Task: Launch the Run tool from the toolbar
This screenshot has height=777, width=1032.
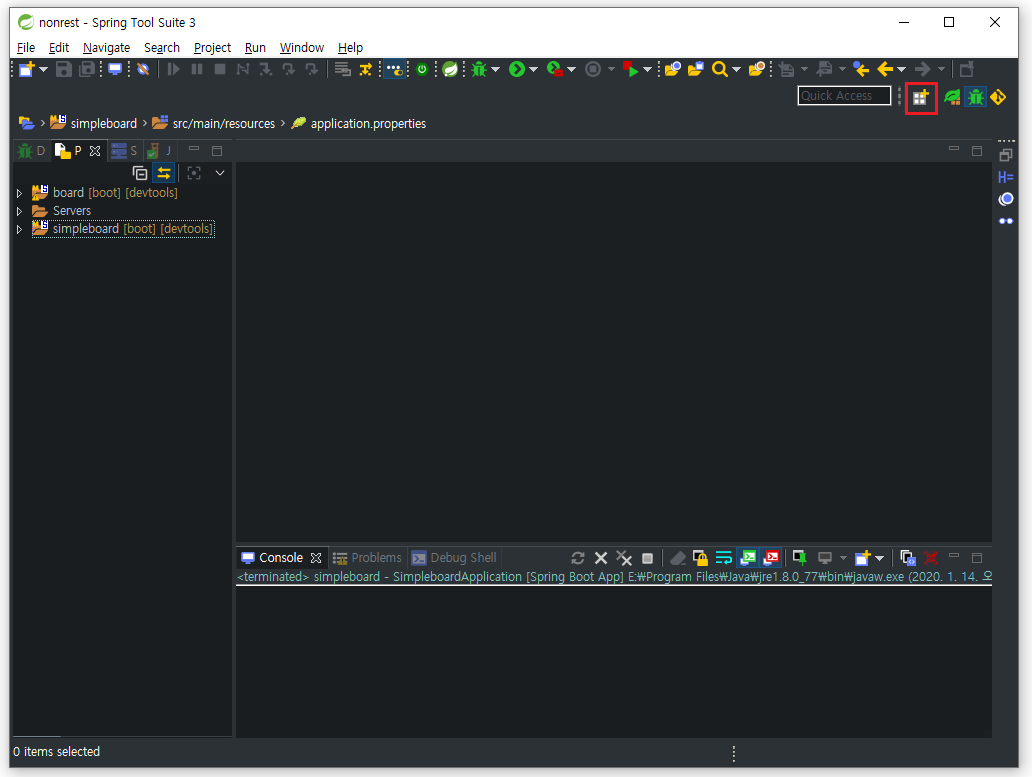Action: (x=516, y=69)
